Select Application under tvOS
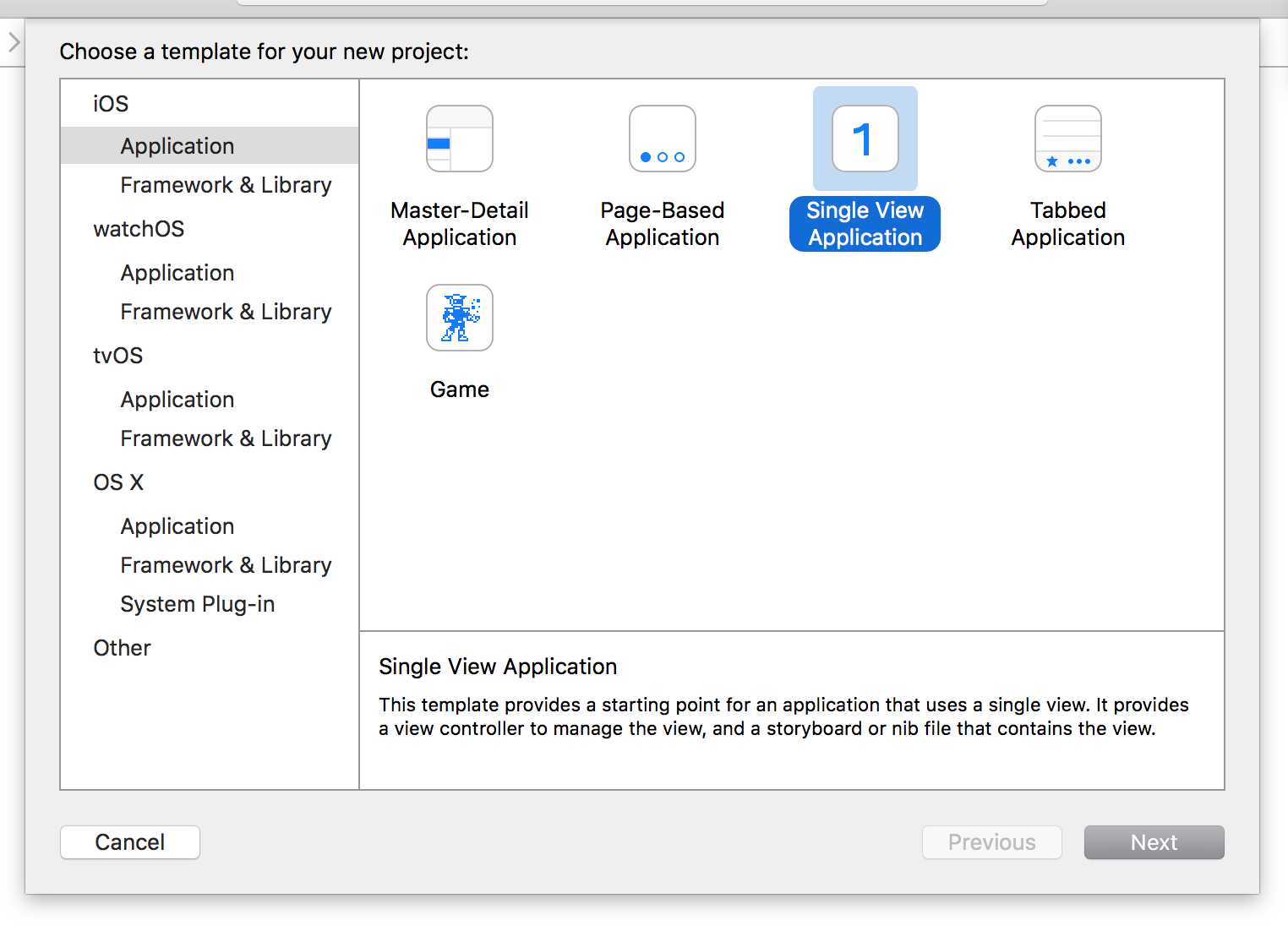Image resolution: width=1288 pixels, height=931 pixels. pyautogui.click(x=210, y=400)
